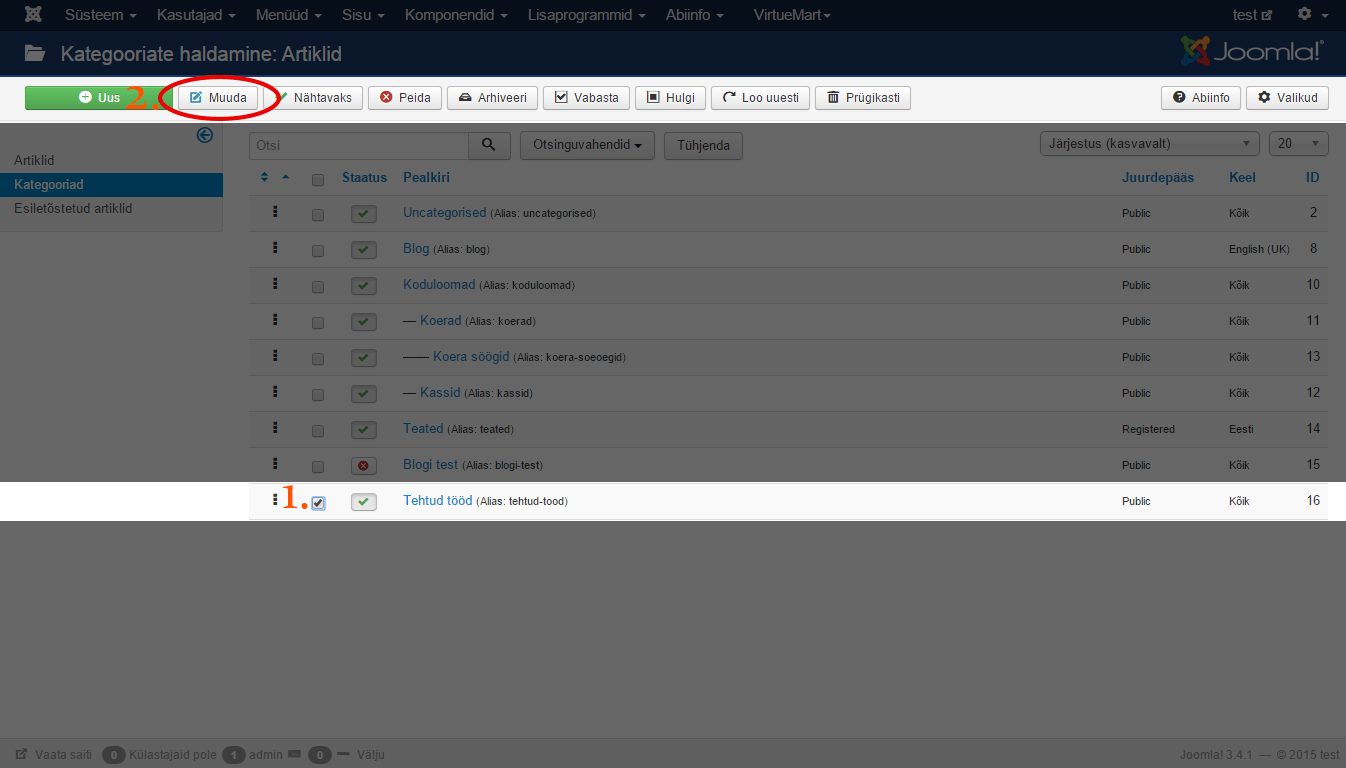Select all categories with header checkbox
The image size is (1346, 768).
(318, 180)
